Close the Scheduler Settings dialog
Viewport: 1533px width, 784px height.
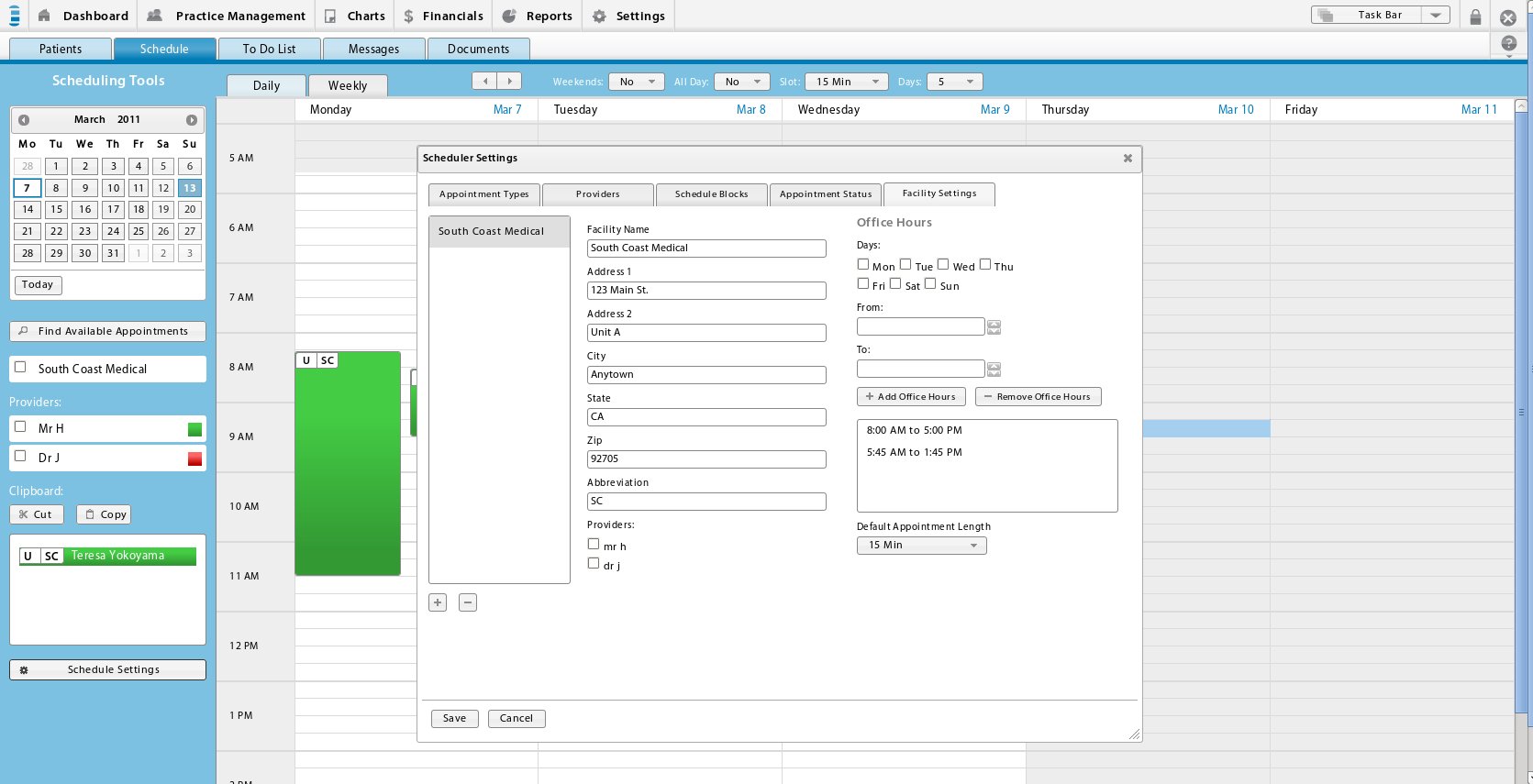(1128, 158)
